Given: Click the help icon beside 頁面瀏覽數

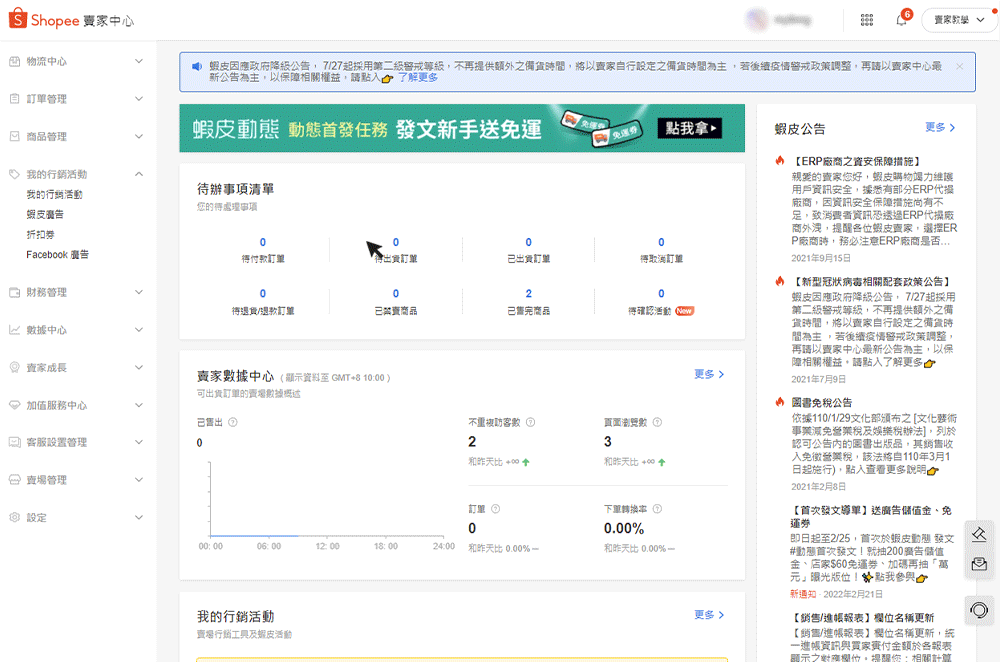Looking at the screenshot, I should 657,422.
